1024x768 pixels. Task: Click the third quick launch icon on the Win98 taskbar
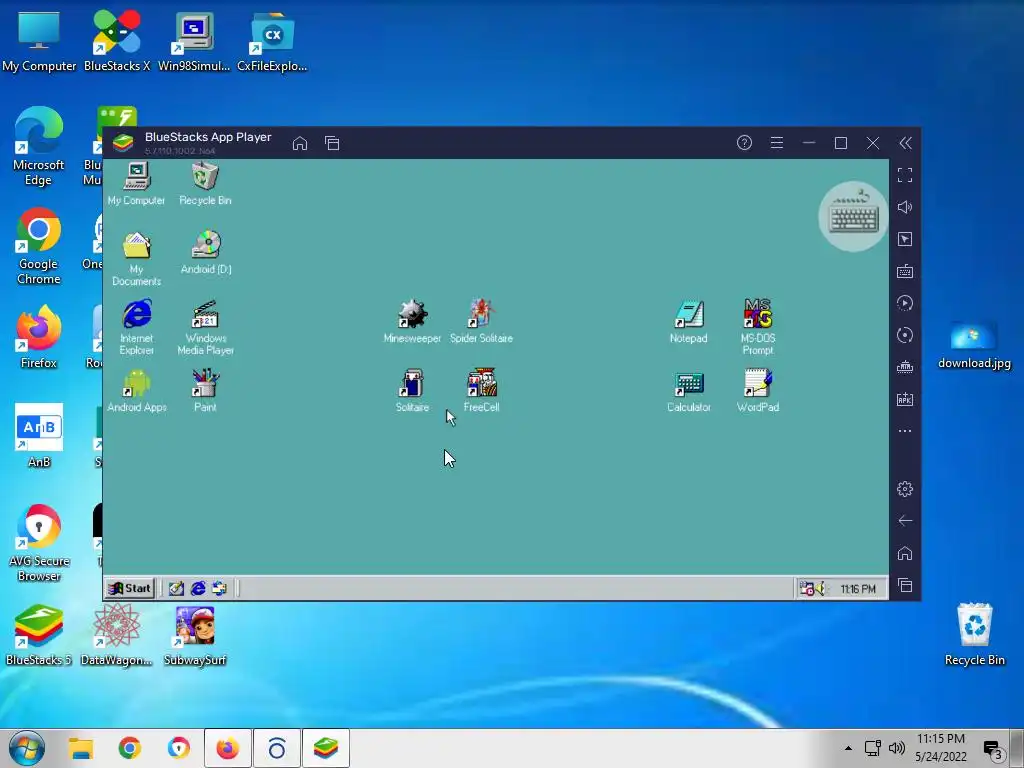point(219,588)
